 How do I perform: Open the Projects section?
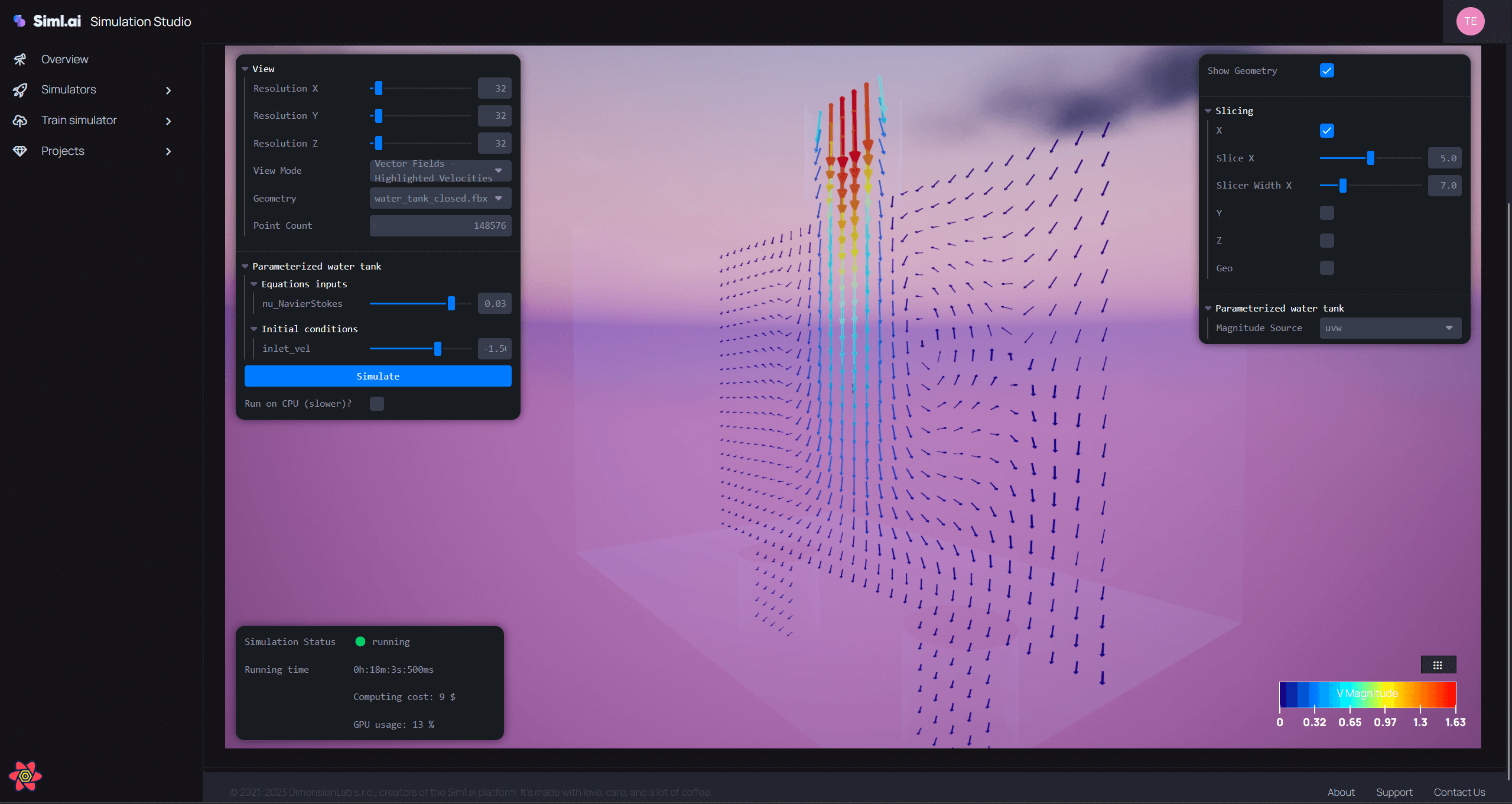tap(61, 151)
